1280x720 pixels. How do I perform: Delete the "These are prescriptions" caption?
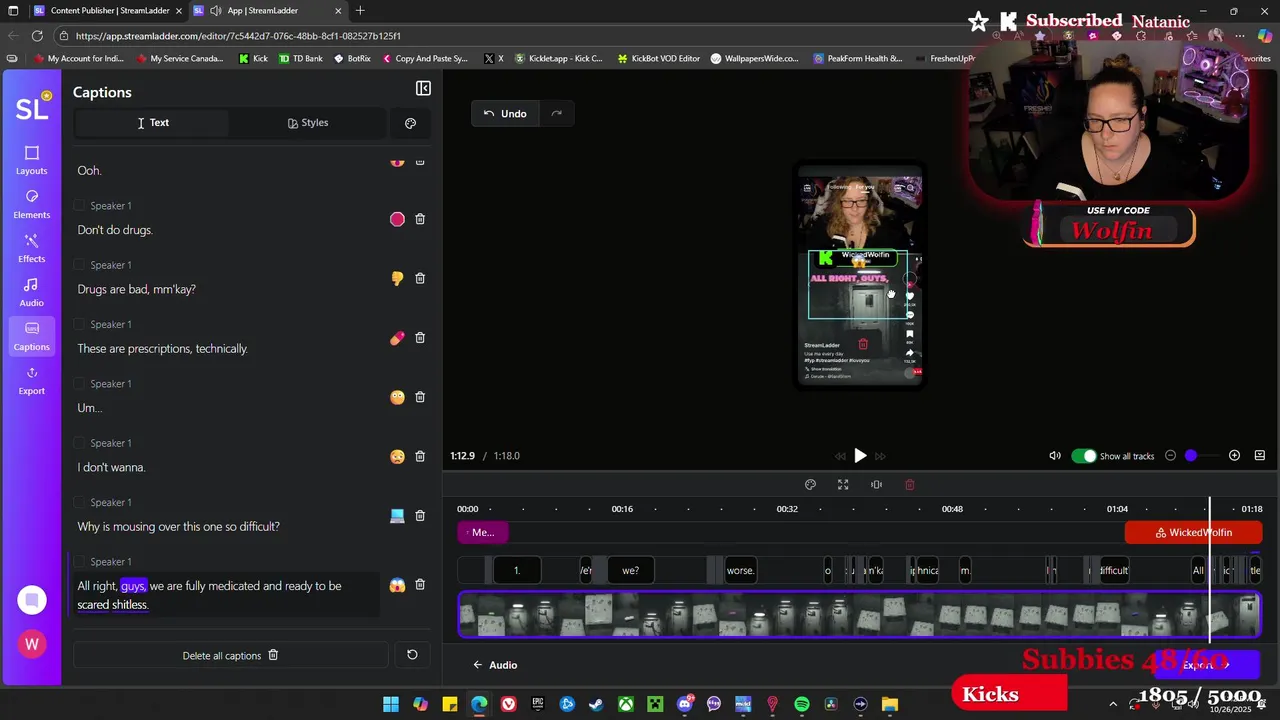tap(420, 338)
